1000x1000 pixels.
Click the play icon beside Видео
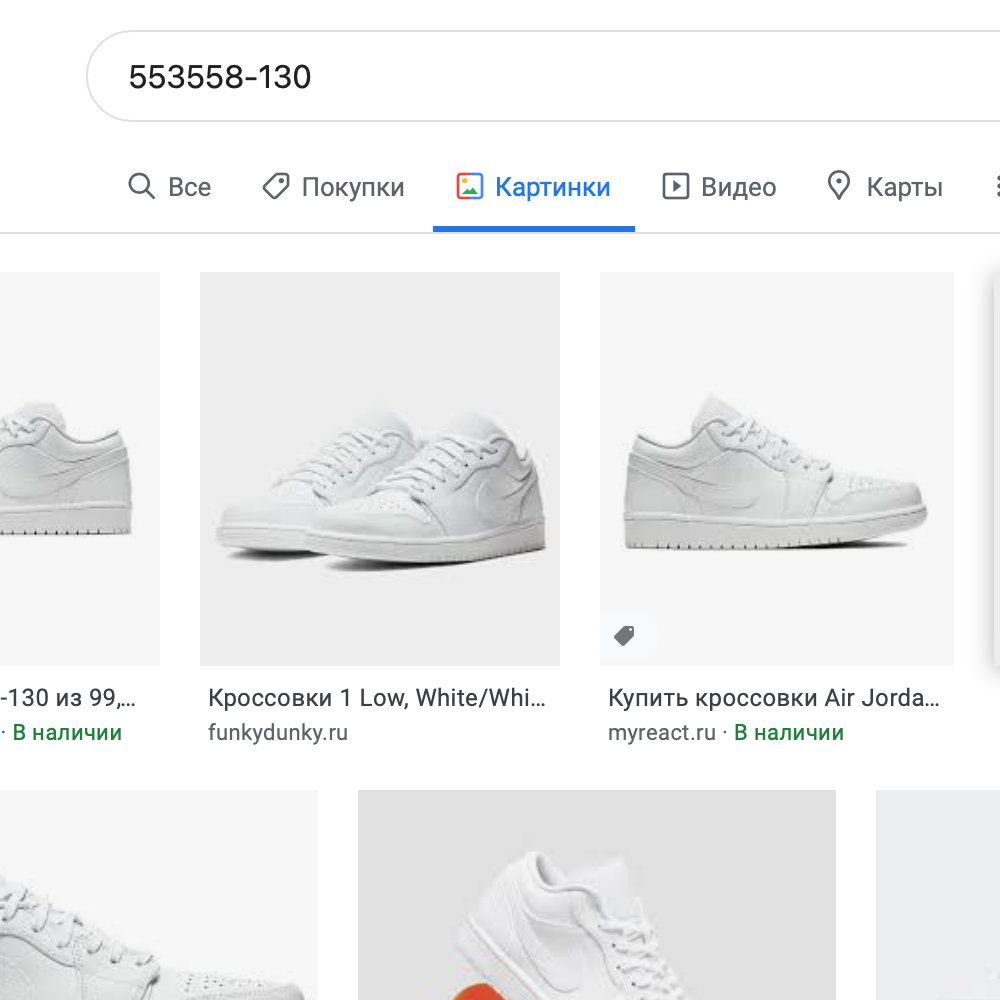(676, 187)
